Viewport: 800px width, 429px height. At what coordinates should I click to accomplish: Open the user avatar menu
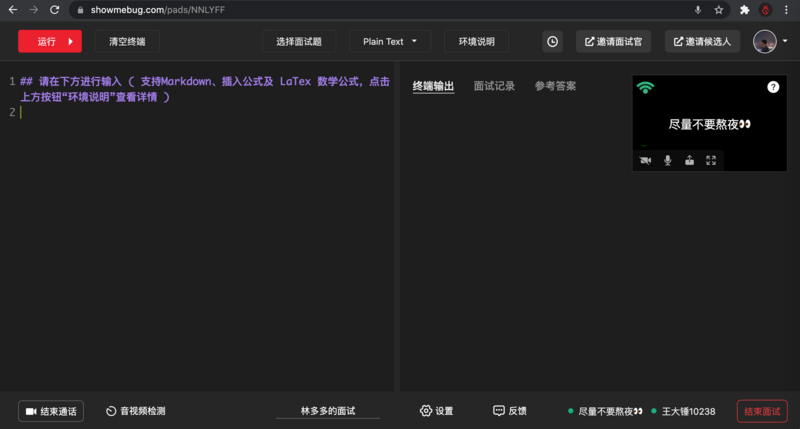point(769,41)
